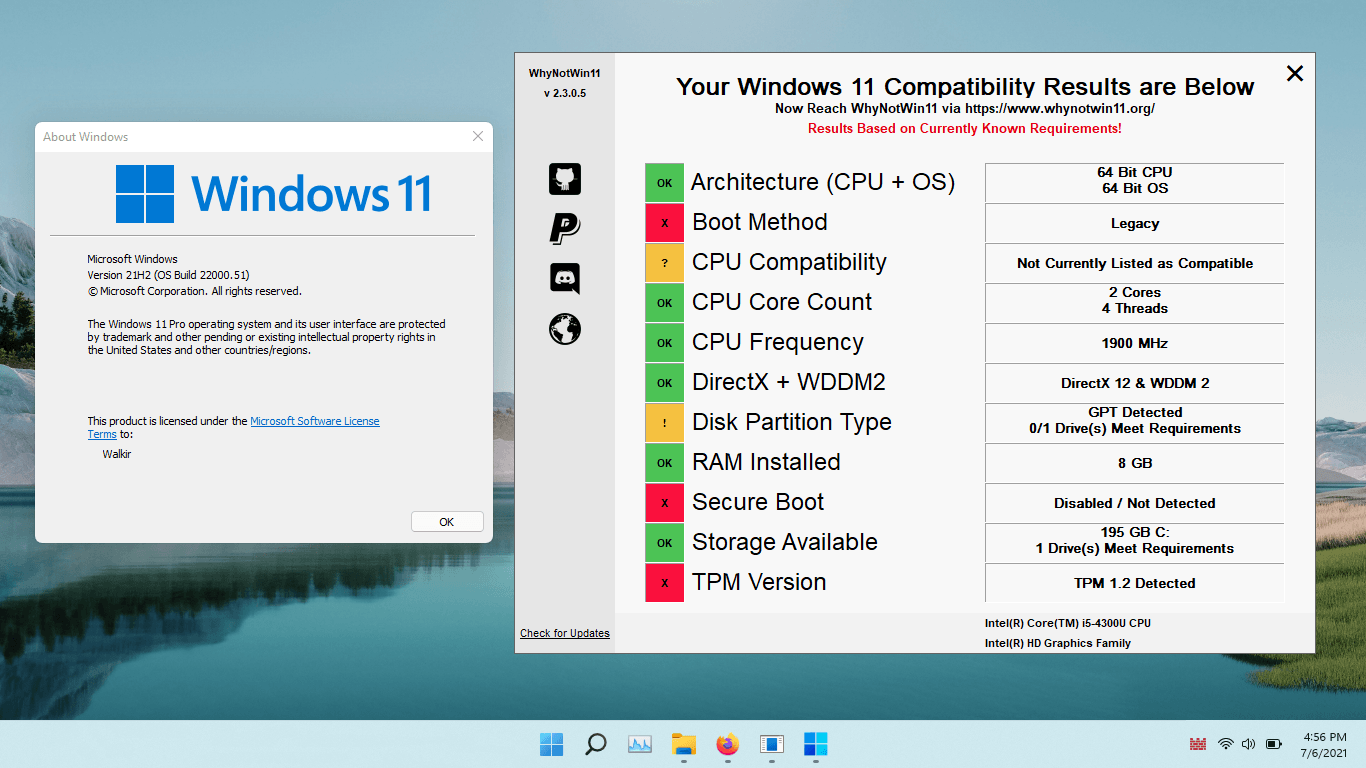The image size is (1366, 768).
Task: Click 'Intel(R) Core(TM) i5-4300U CPU' text
Action: [x=1068, y=623]
